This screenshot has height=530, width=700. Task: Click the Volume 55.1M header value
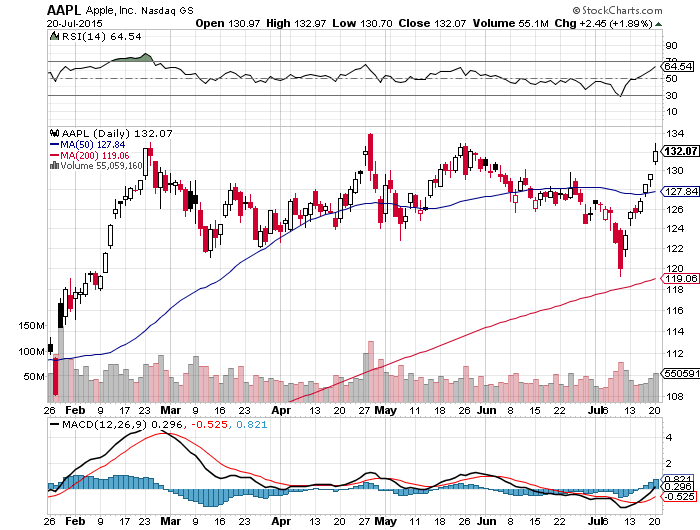tap(510, 23)
